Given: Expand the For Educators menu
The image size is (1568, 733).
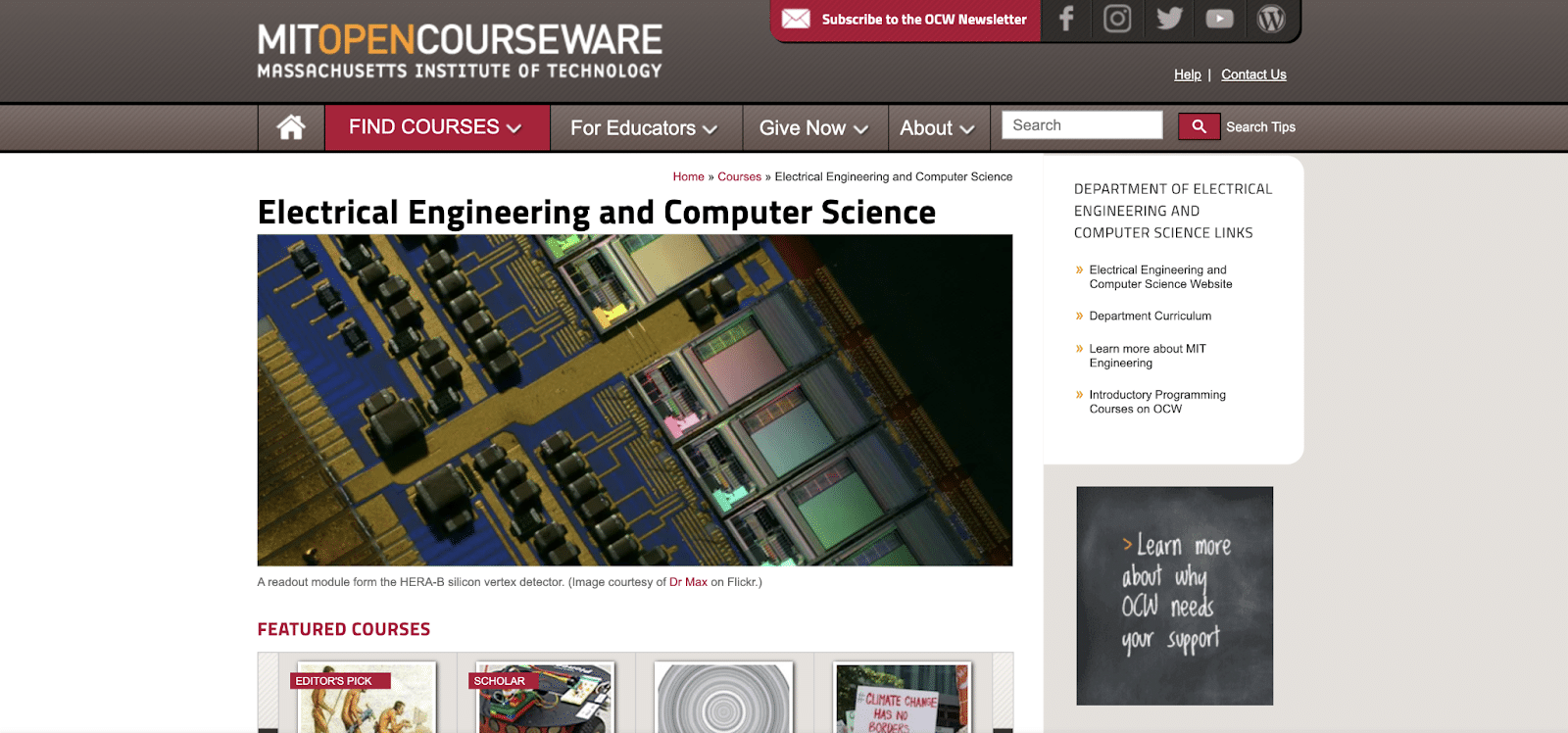Looking at the screenshot, I should click(x=644, y=128).
